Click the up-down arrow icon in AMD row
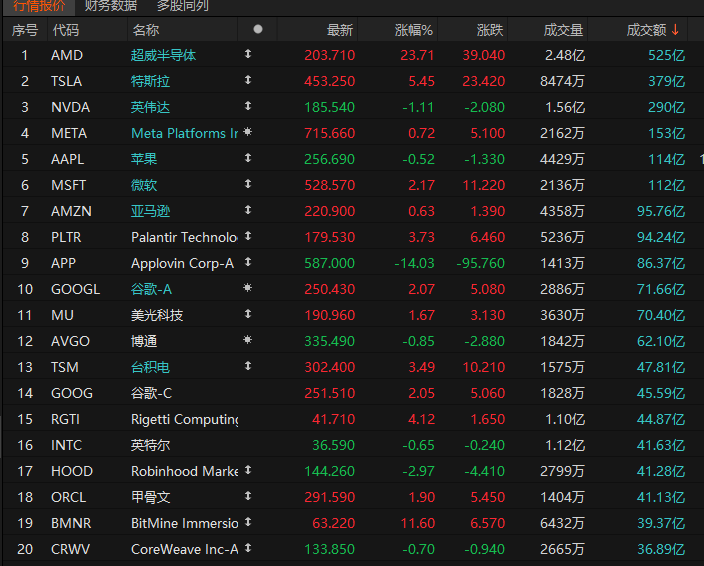This screenshot has height=566, width=704. 247,55
